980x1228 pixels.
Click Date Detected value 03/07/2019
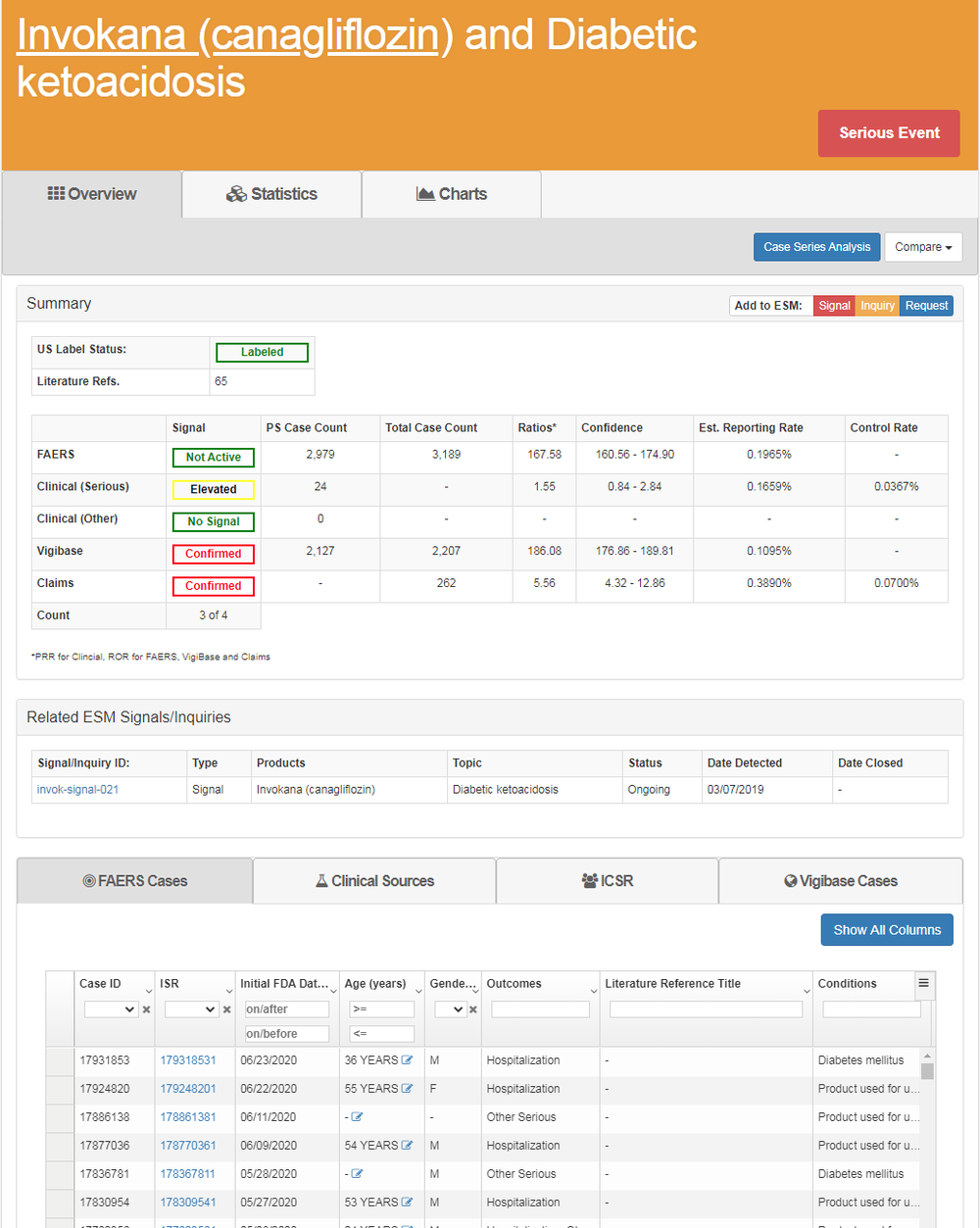(x=736, y=790)
